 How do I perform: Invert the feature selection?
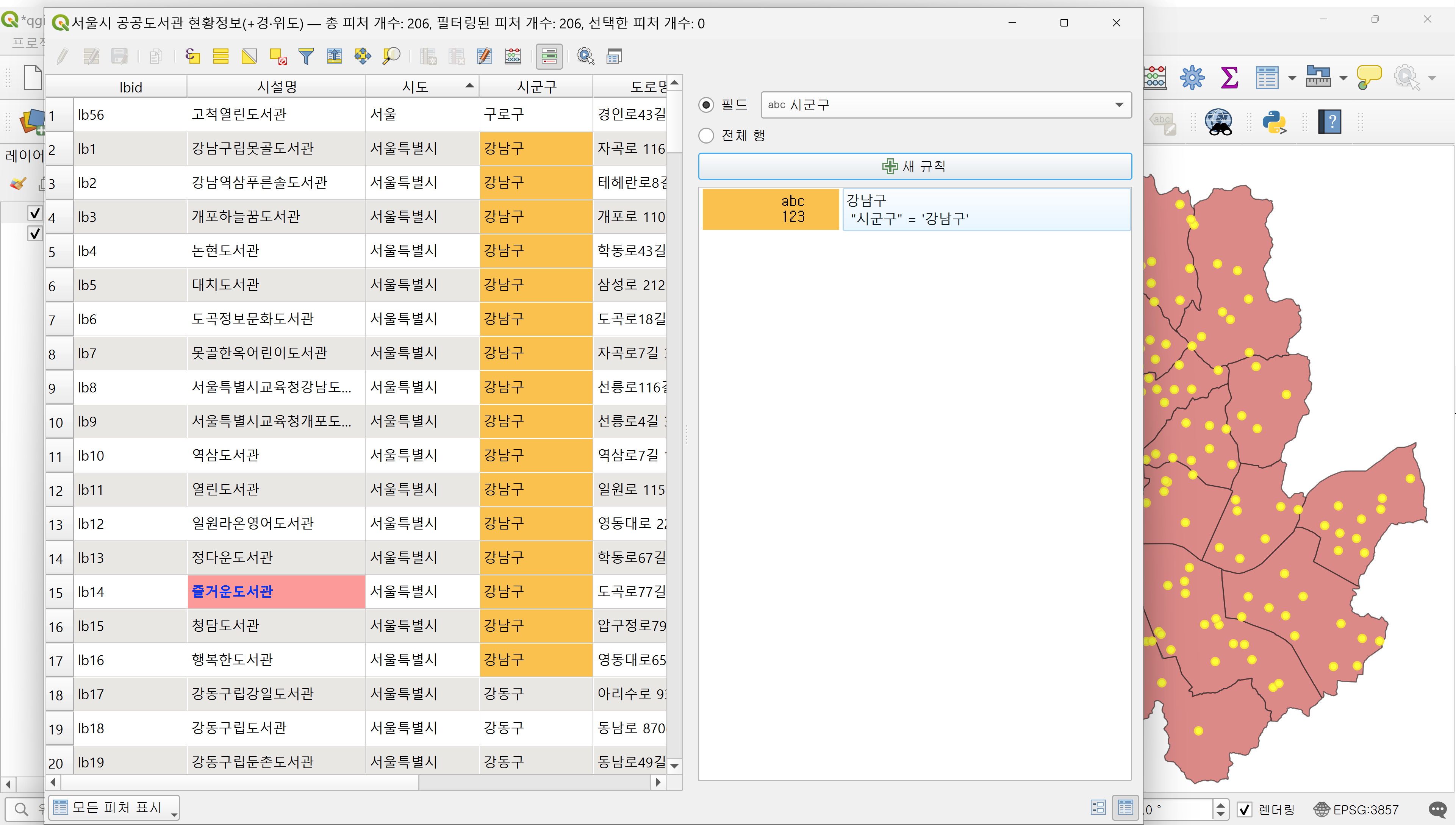click(x=249, y=56)
